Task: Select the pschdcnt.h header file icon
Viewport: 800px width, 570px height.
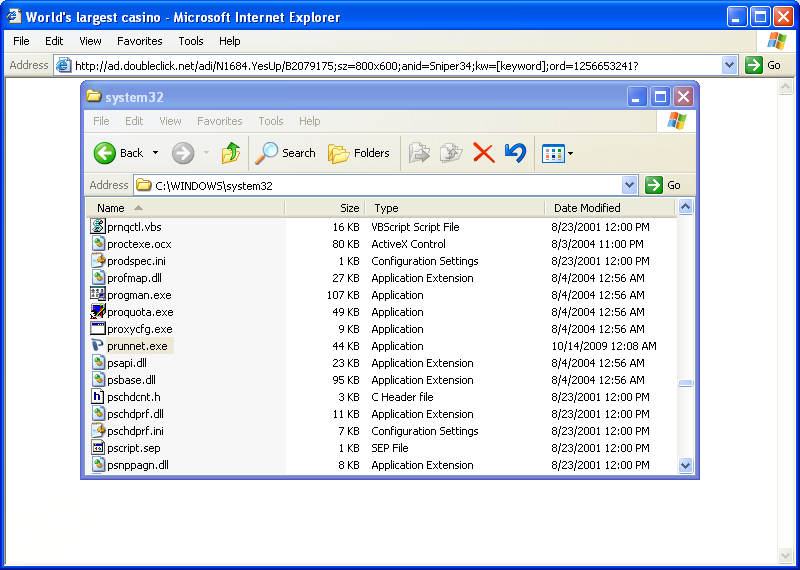Action: (x=98, y=396)
